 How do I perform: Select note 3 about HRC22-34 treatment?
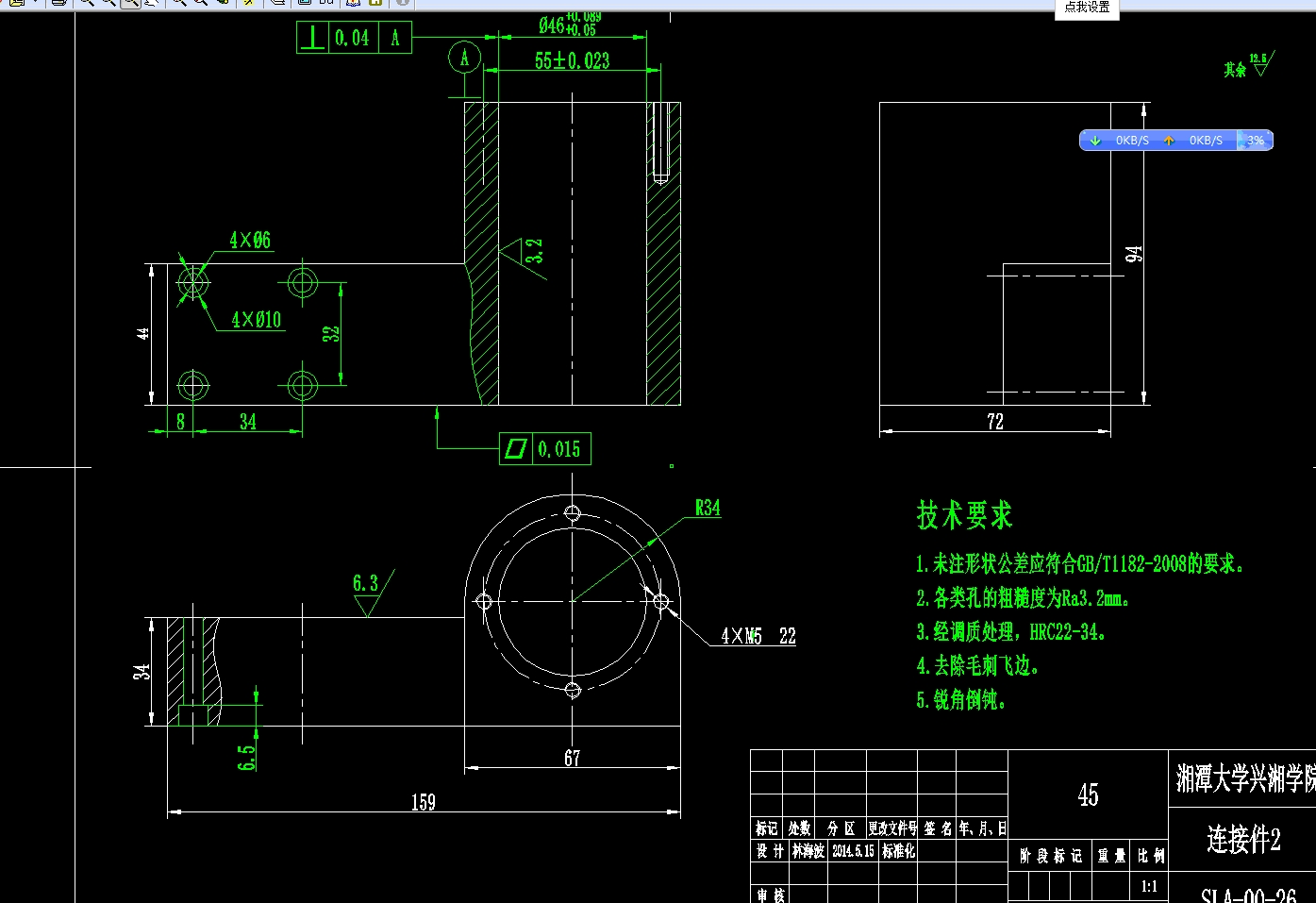[x=1010, y=632]
